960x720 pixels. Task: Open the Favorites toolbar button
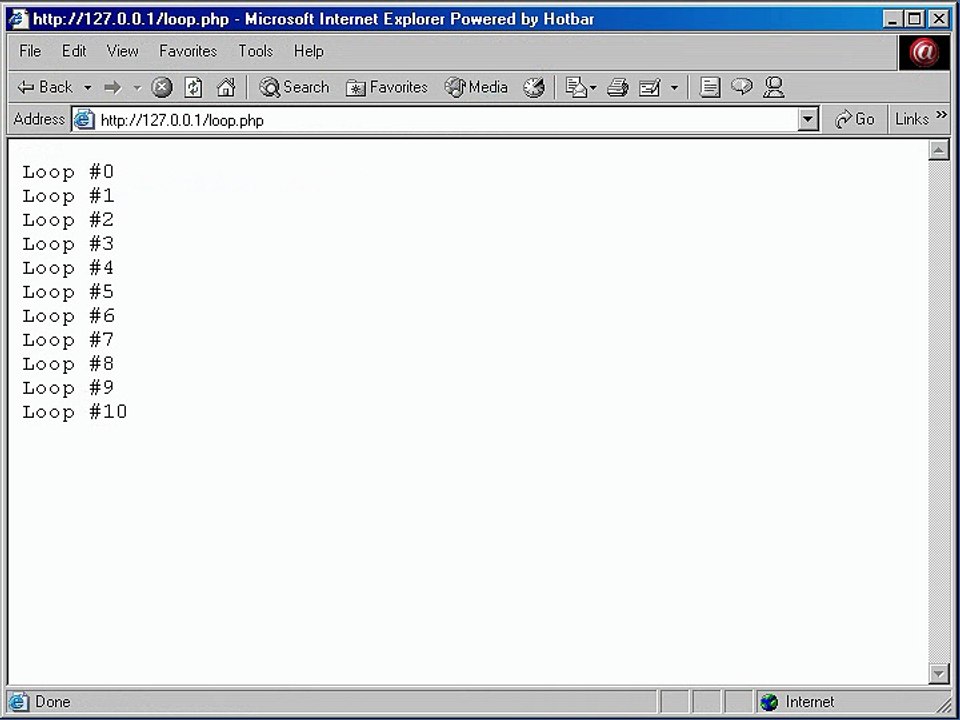[386, 88]
